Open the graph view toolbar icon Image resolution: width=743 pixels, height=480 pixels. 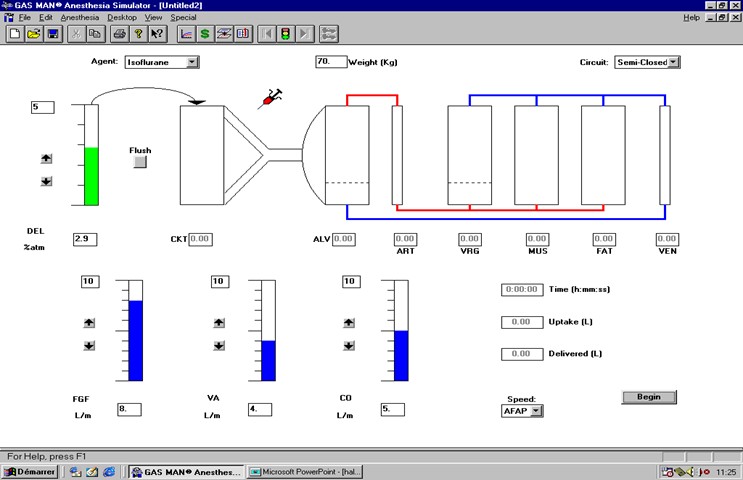coord(186,34)
